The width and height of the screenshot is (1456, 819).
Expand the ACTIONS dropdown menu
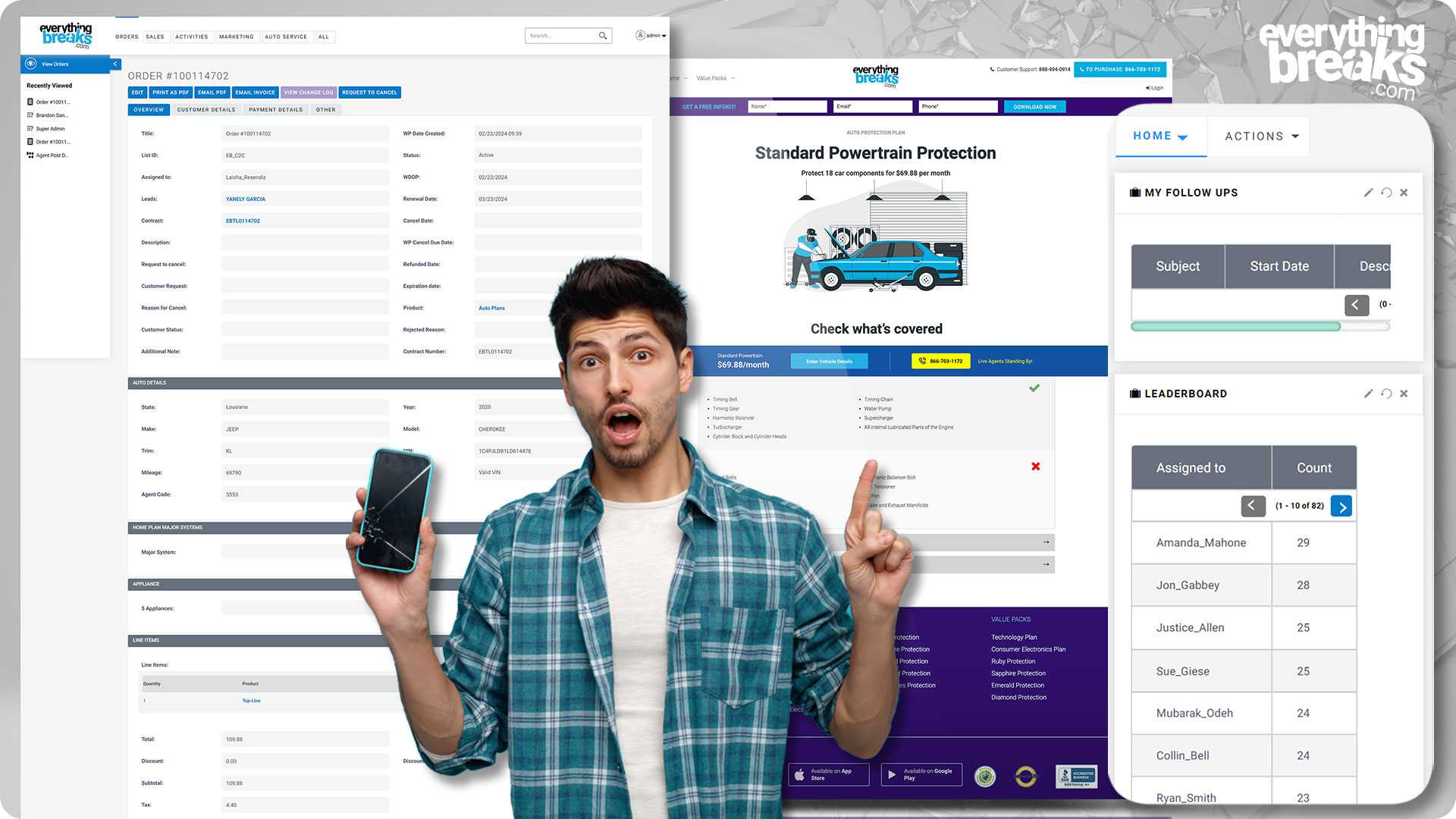coord(1261,136)
